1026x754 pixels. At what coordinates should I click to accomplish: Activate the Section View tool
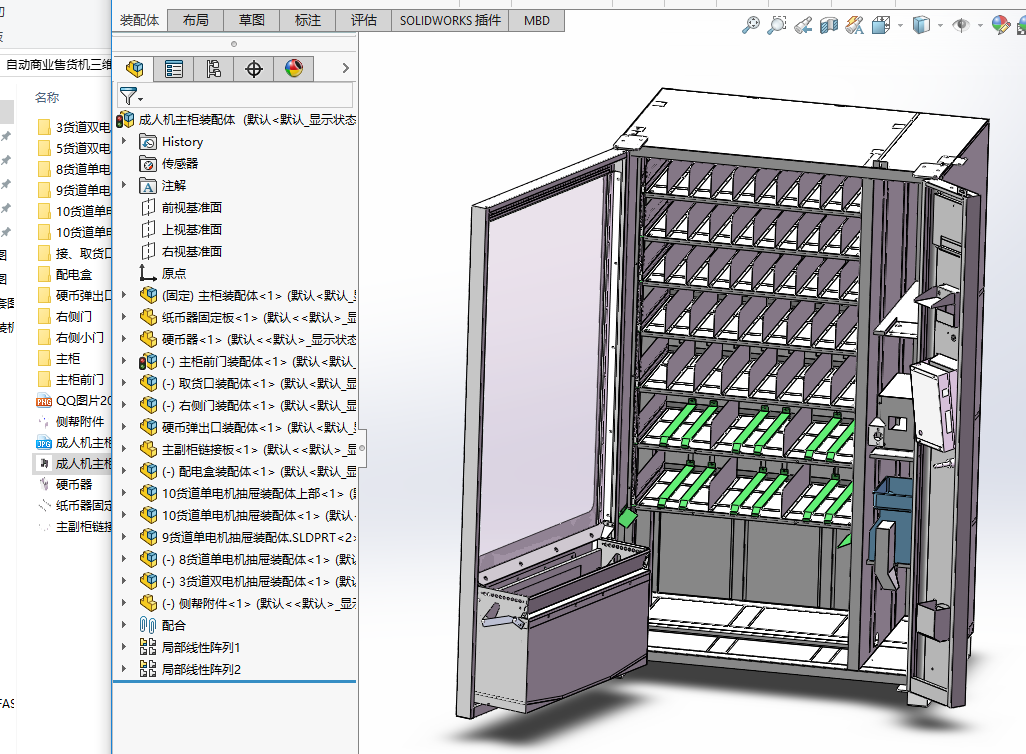(828, 26)
